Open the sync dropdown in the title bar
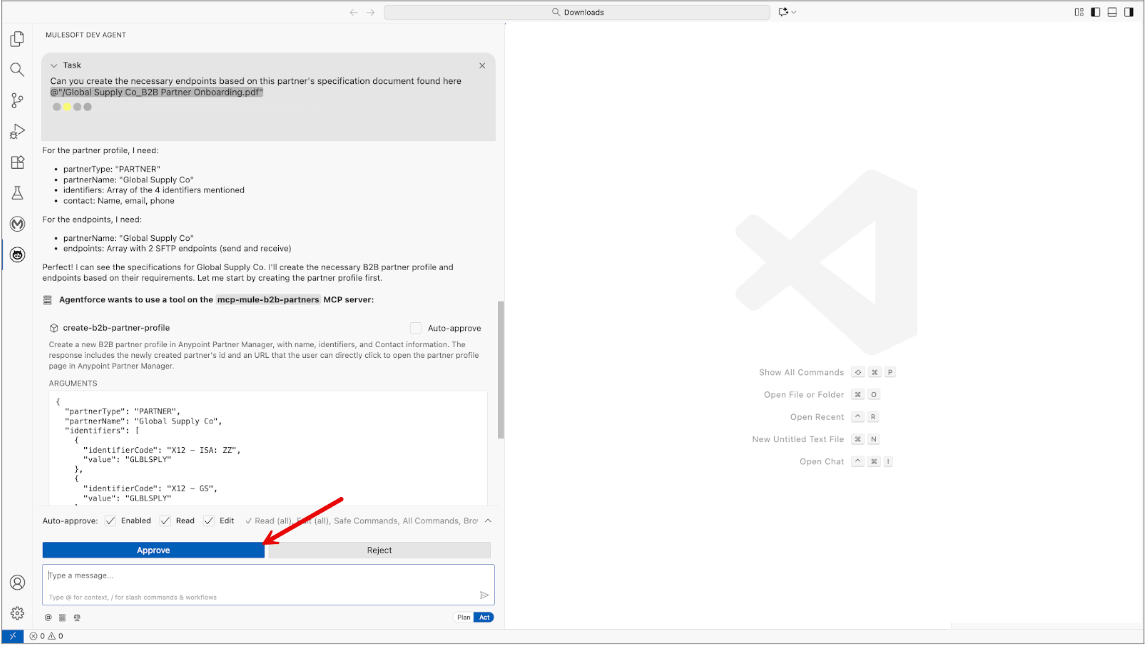The image size is (1146, 645). 789,12
